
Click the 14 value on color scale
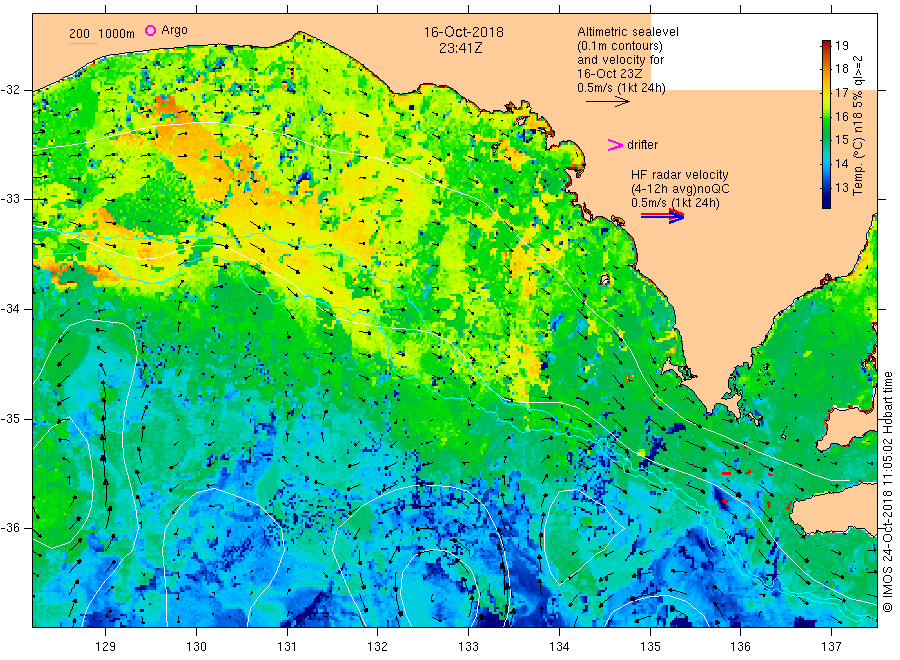[841, 164]
